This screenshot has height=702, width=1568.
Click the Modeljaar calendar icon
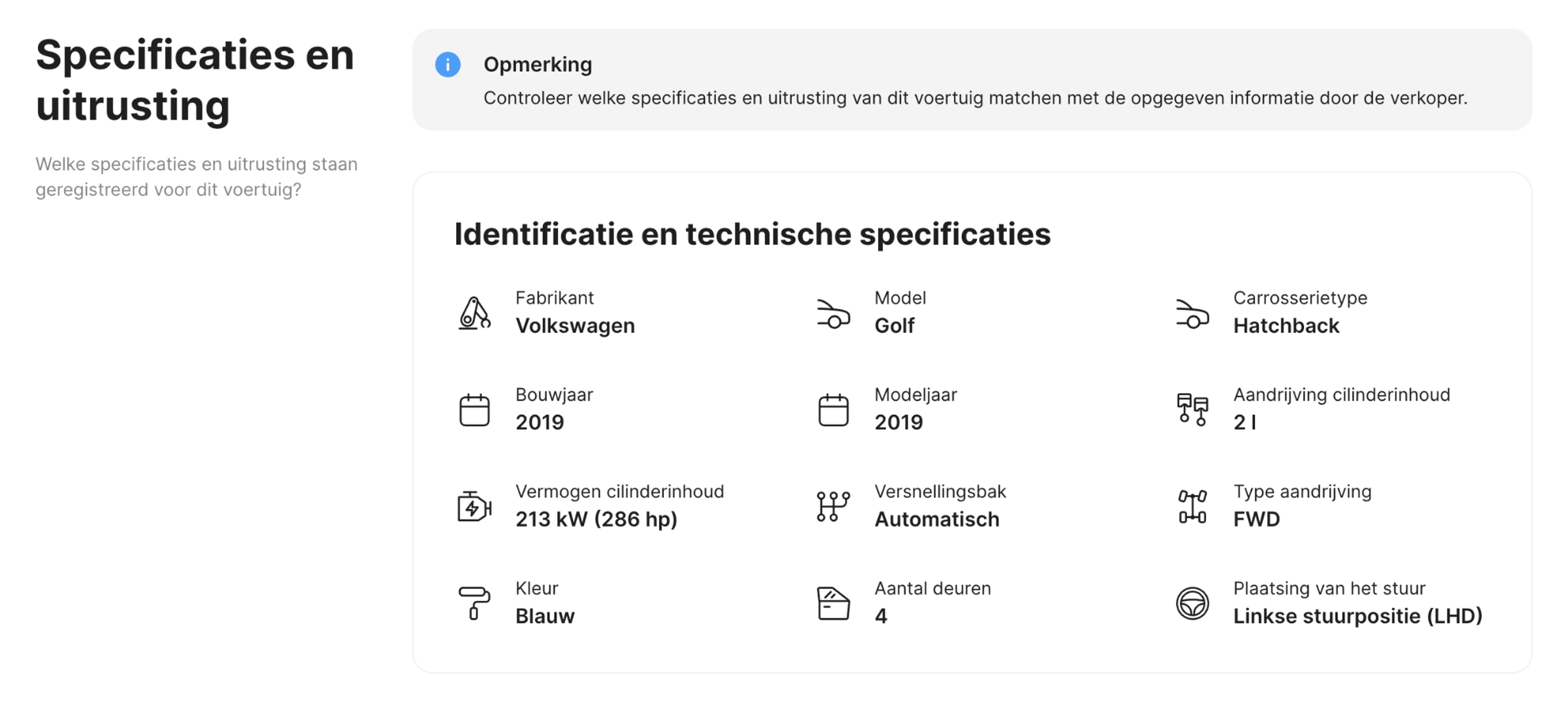pos(833,409)
